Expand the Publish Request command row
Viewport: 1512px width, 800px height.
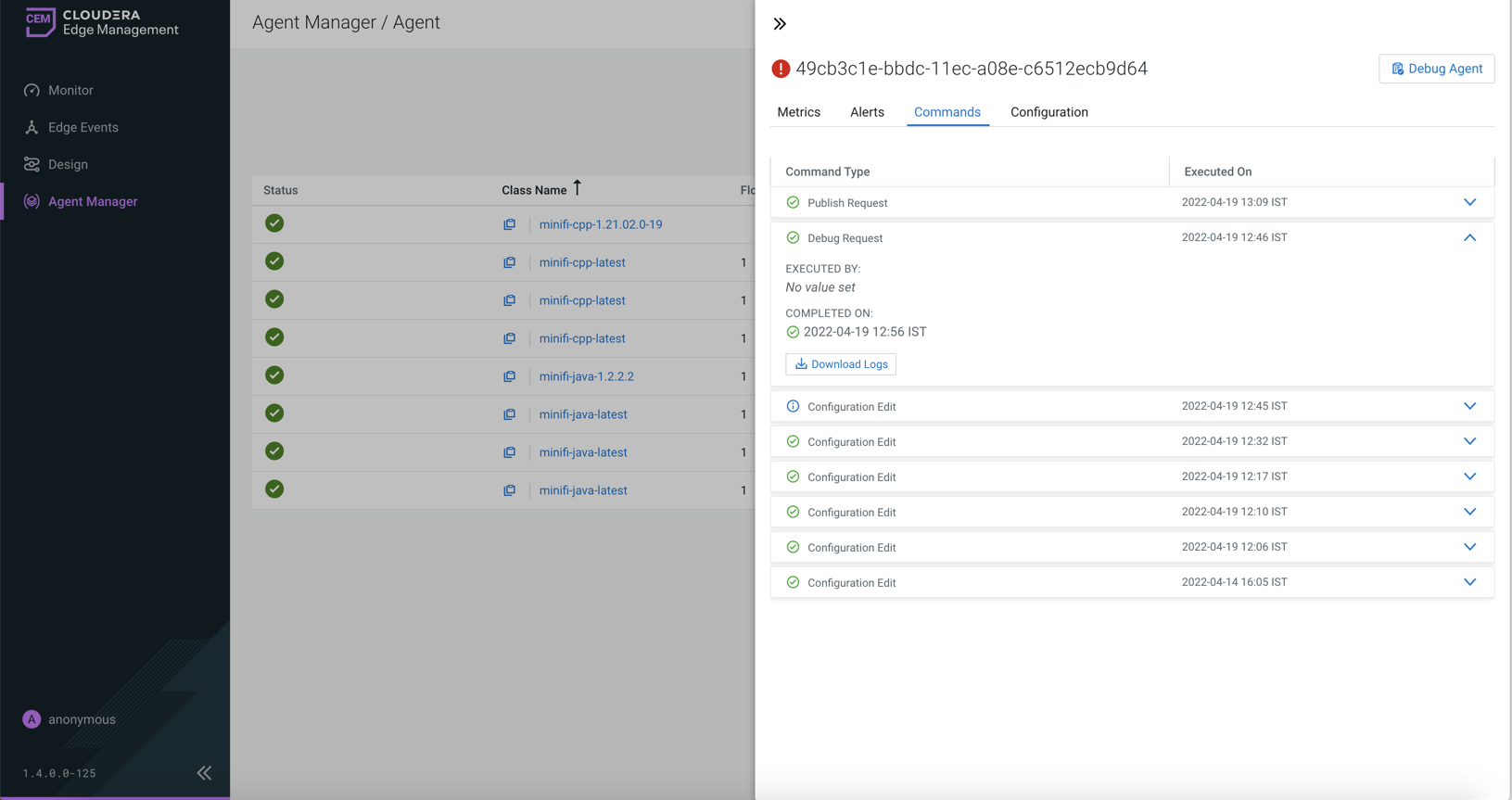tap(1469, 202)
